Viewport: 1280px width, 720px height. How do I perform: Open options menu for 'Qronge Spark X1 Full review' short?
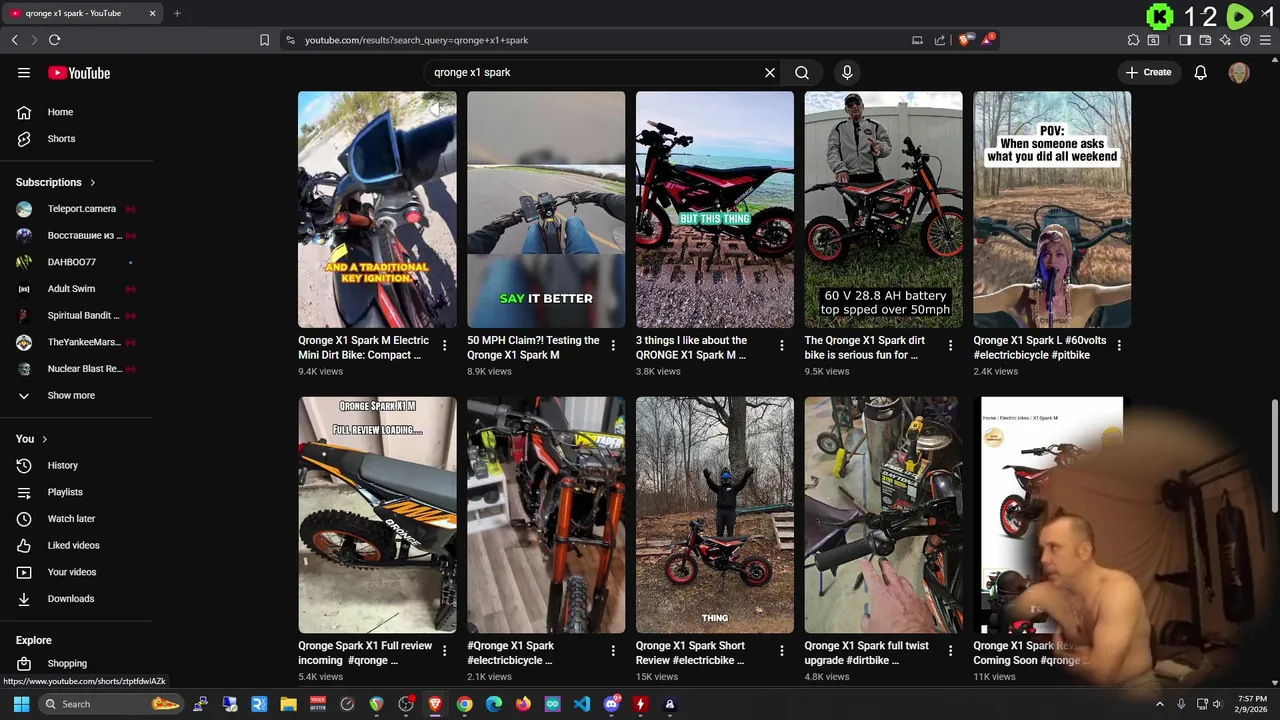pos(444,651)
